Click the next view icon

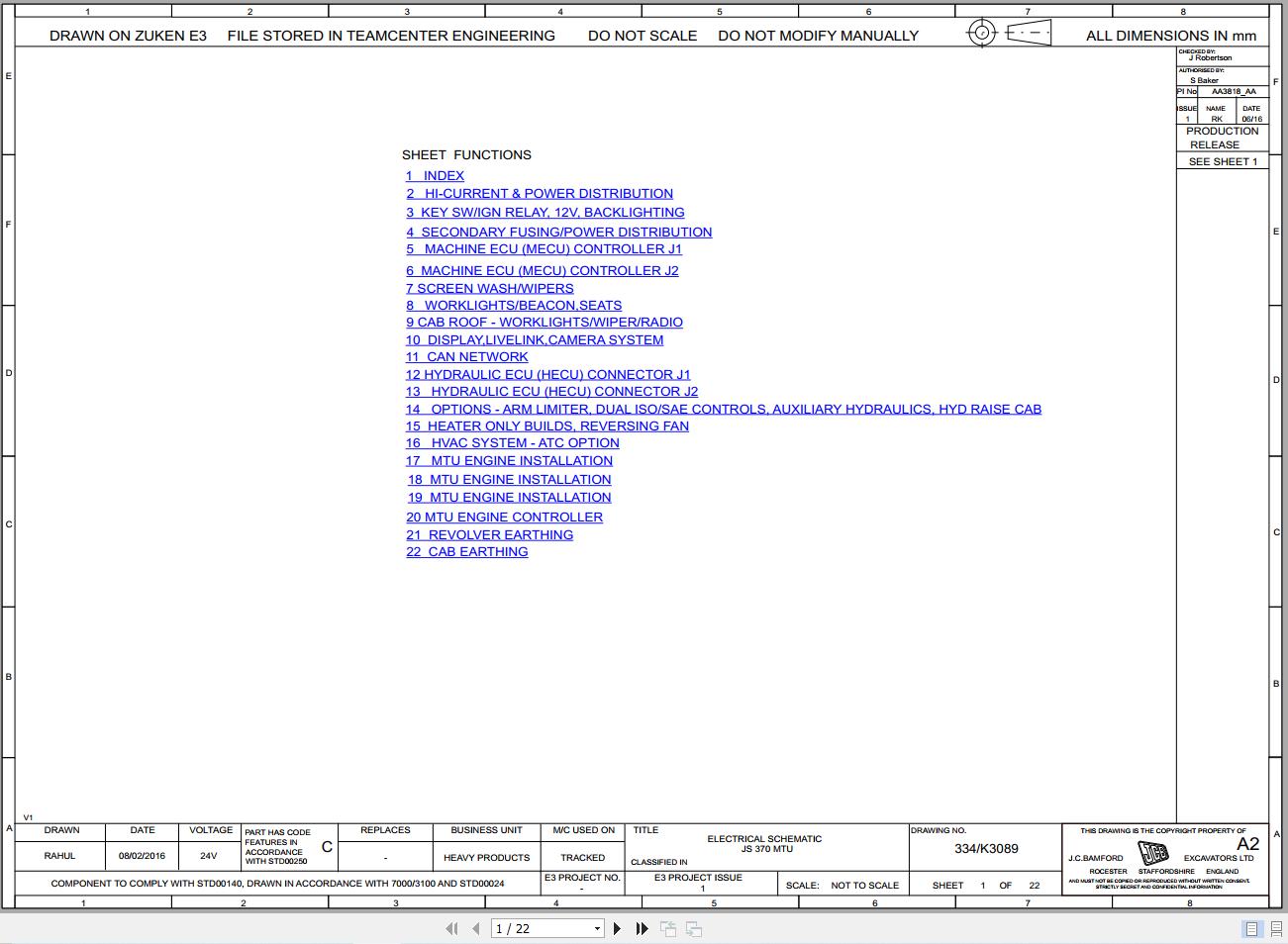[x=694, y=928]
